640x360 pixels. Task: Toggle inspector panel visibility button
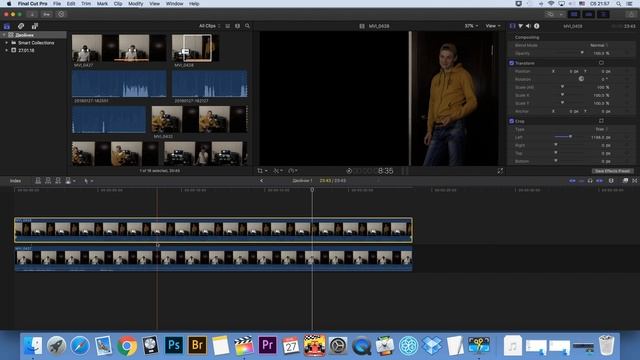(x=603, y=14)
